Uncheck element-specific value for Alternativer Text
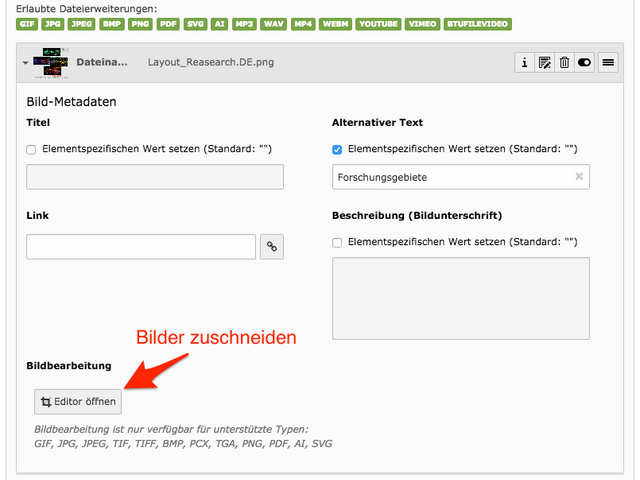The height and width of the screenshot is (480, 640). 337,149
